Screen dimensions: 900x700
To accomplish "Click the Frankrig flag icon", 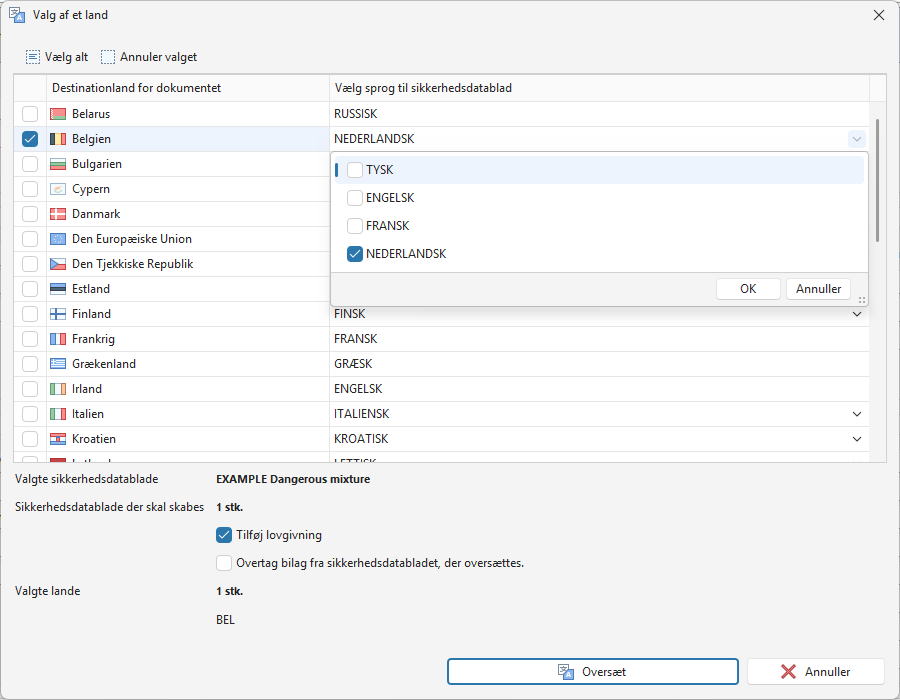I will pos(58,339).
